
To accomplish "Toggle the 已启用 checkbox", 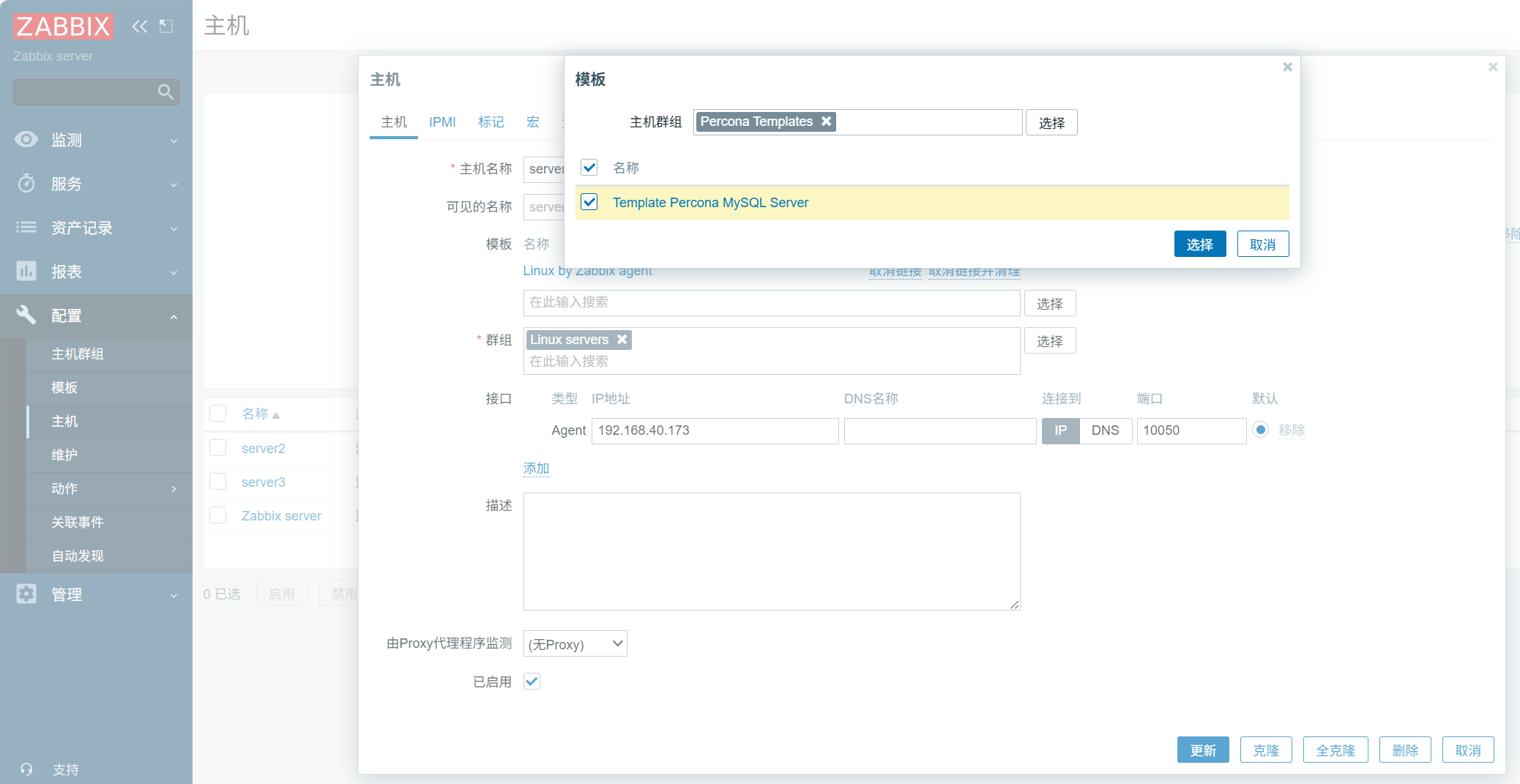I will coord(532,682).
